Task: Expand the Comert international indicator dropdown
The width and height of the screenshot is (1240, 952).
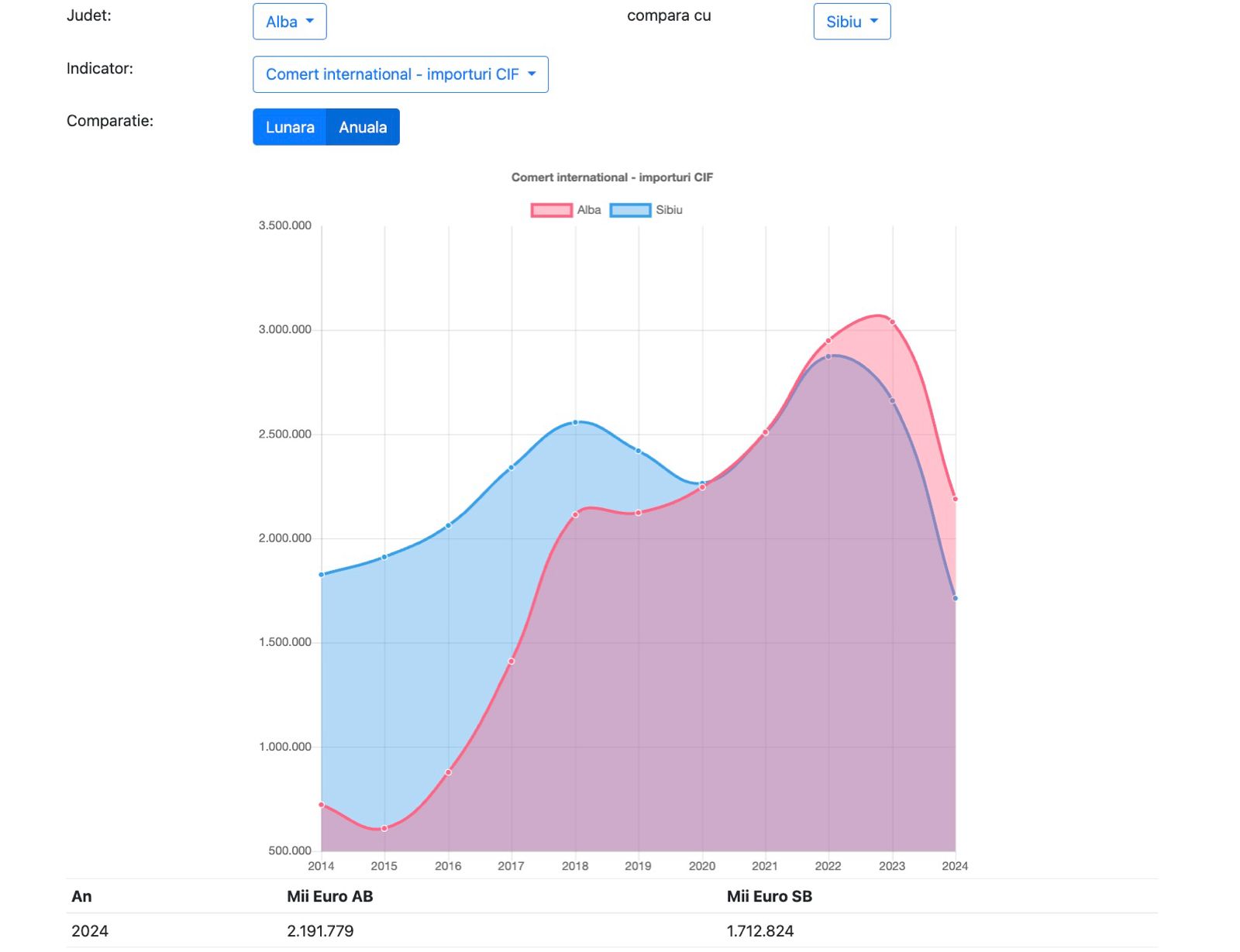Action: [400, 74]
